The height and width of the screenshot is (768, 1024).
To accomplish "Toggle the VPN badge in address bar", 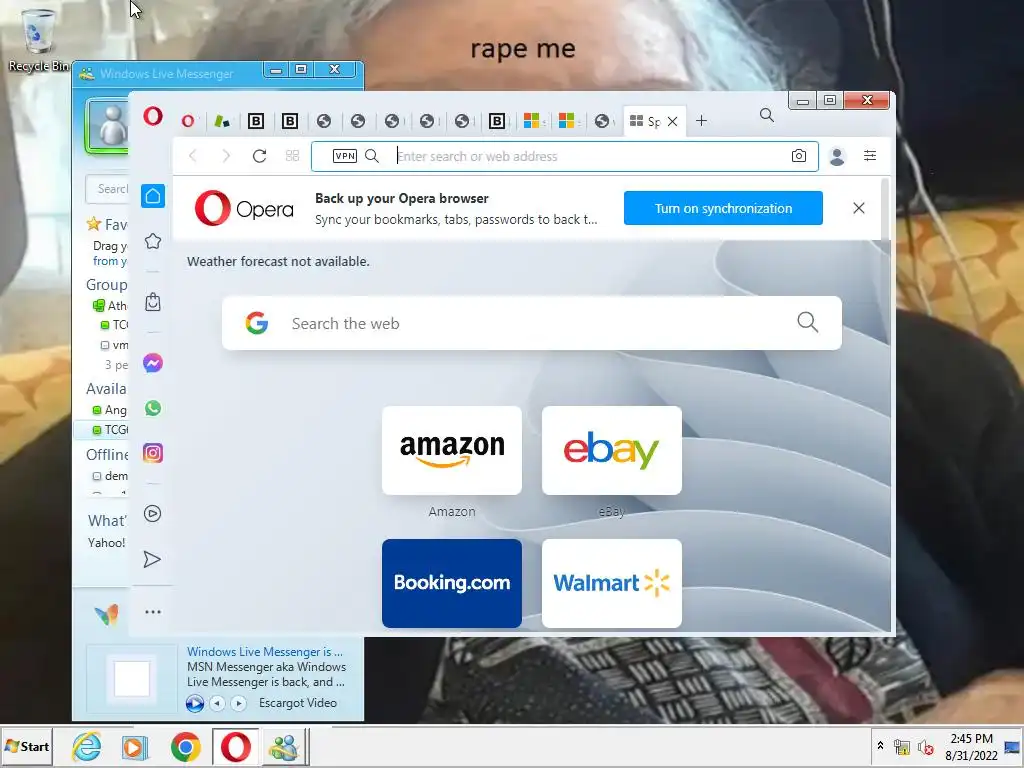I will [x=345, y=156].
